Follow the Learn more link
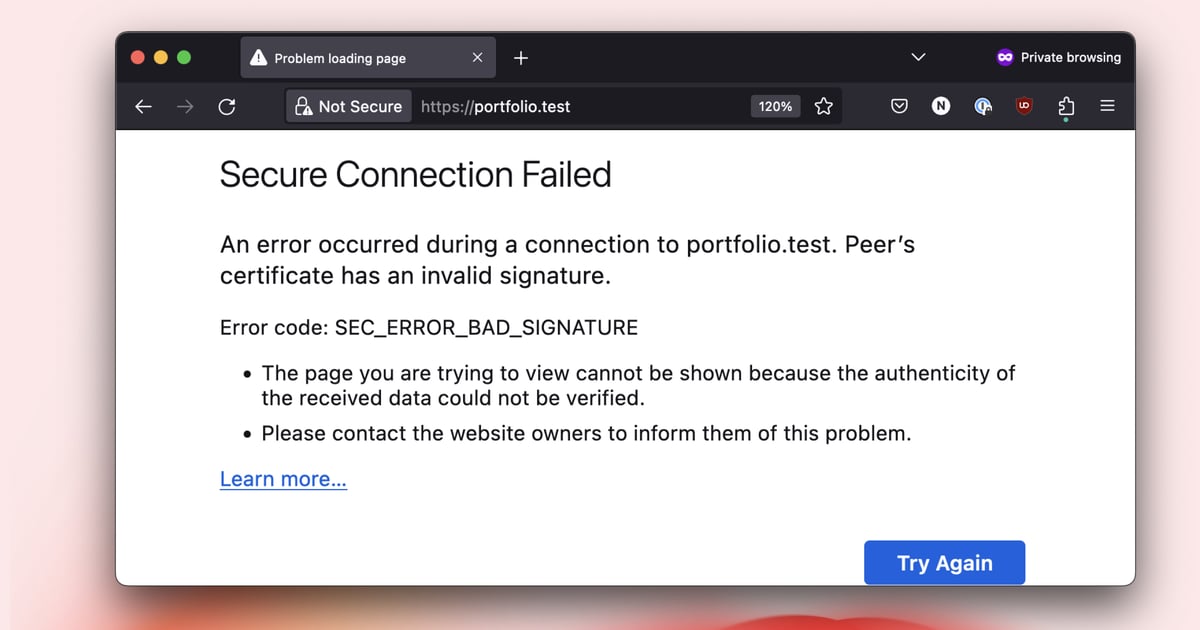The width and height of the screenshot is (1200, 630). coord(283,479)
